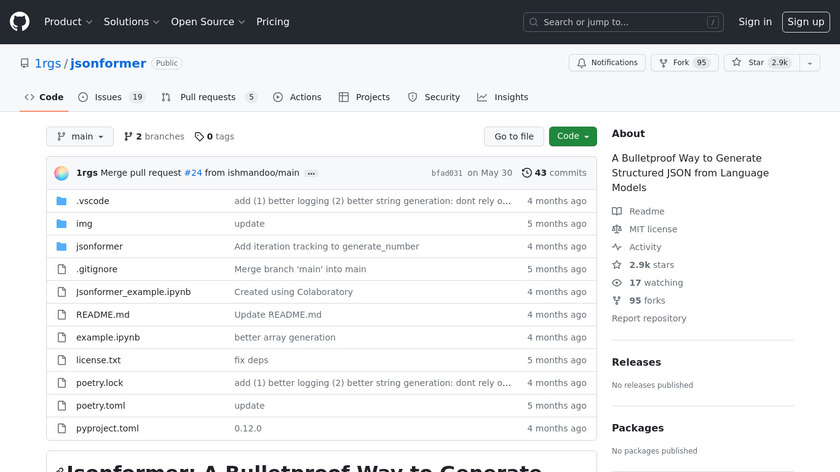
Task: Click the bell icon in Notifications button
Action: tap(582, 63)
